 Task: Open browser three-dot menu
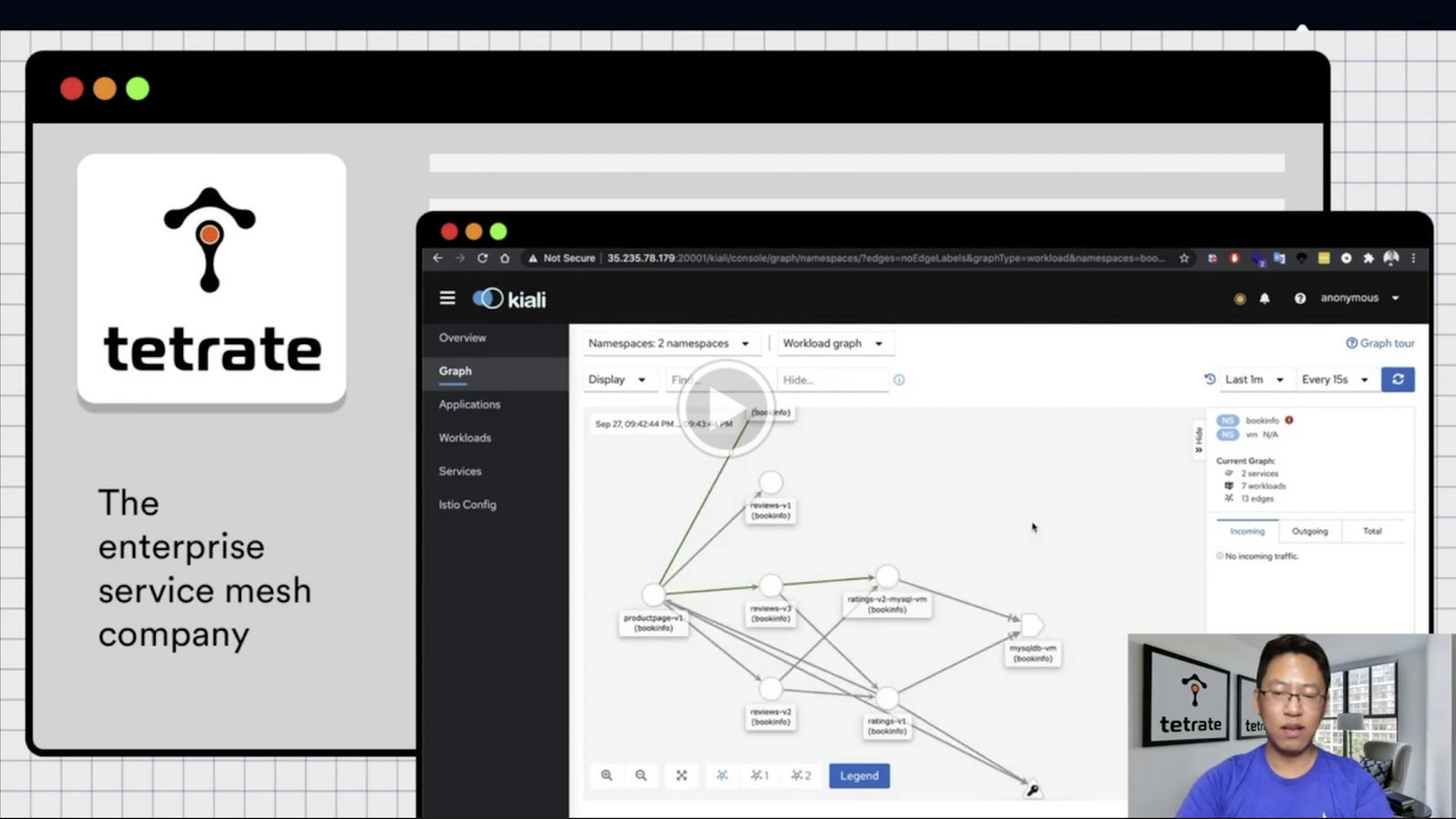(x=1413, y=258)
